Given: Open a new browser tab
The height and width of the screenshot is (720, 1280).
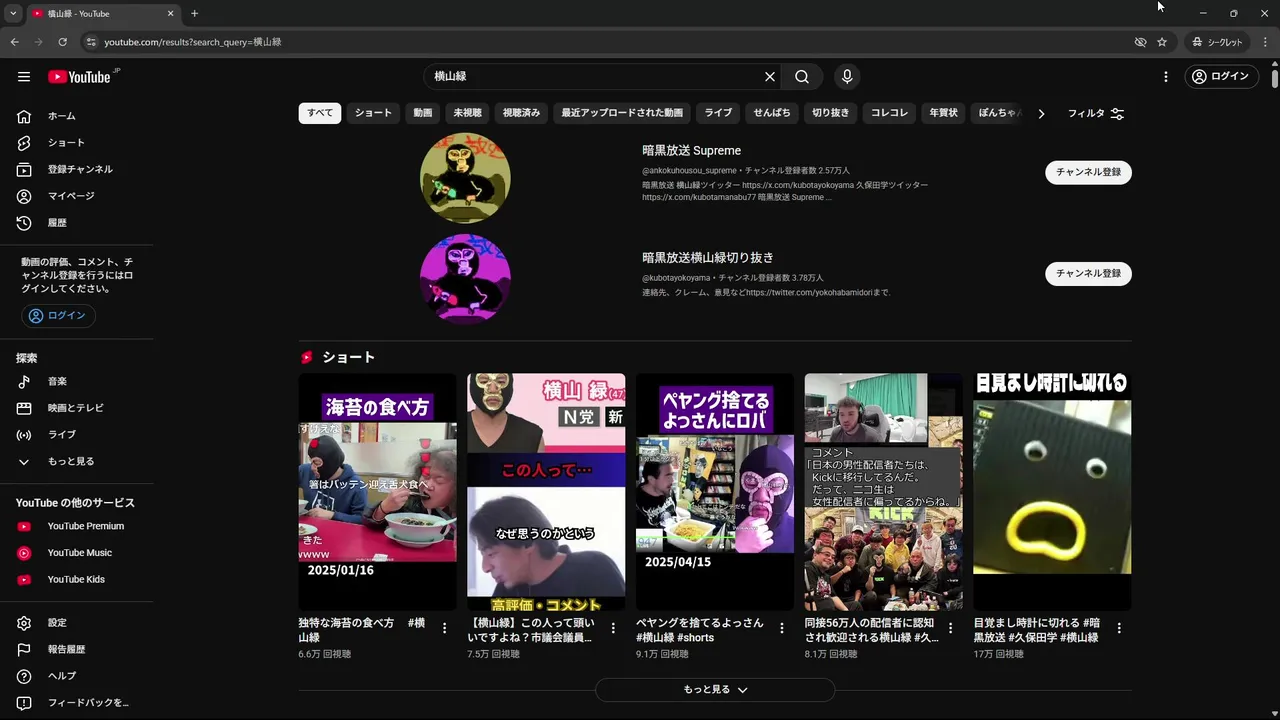Looking at the screenshot, I should coord(194,13).
